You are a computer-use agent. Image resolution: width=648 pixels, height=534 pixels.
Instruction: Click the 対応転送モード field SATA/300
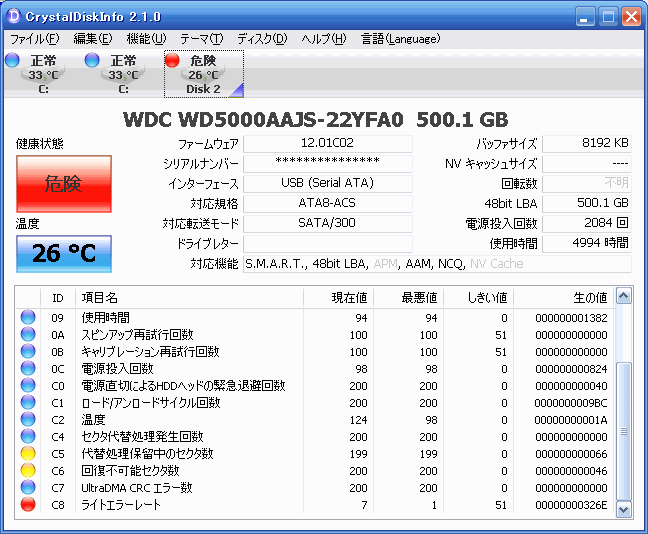[x=328, y=224]
